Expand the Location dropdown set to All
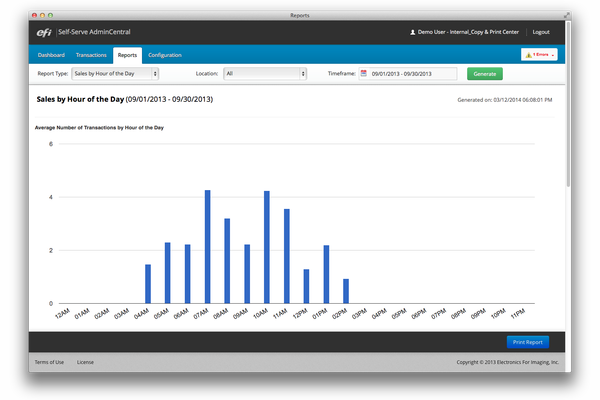This screenshot has width=600, height=400. click(265, 73)
